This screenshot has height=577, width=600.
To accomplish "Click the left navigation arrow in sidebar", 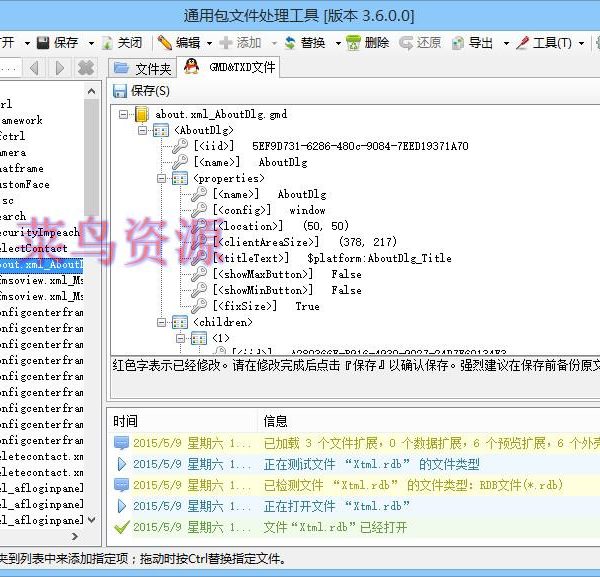I will point(34,68).
